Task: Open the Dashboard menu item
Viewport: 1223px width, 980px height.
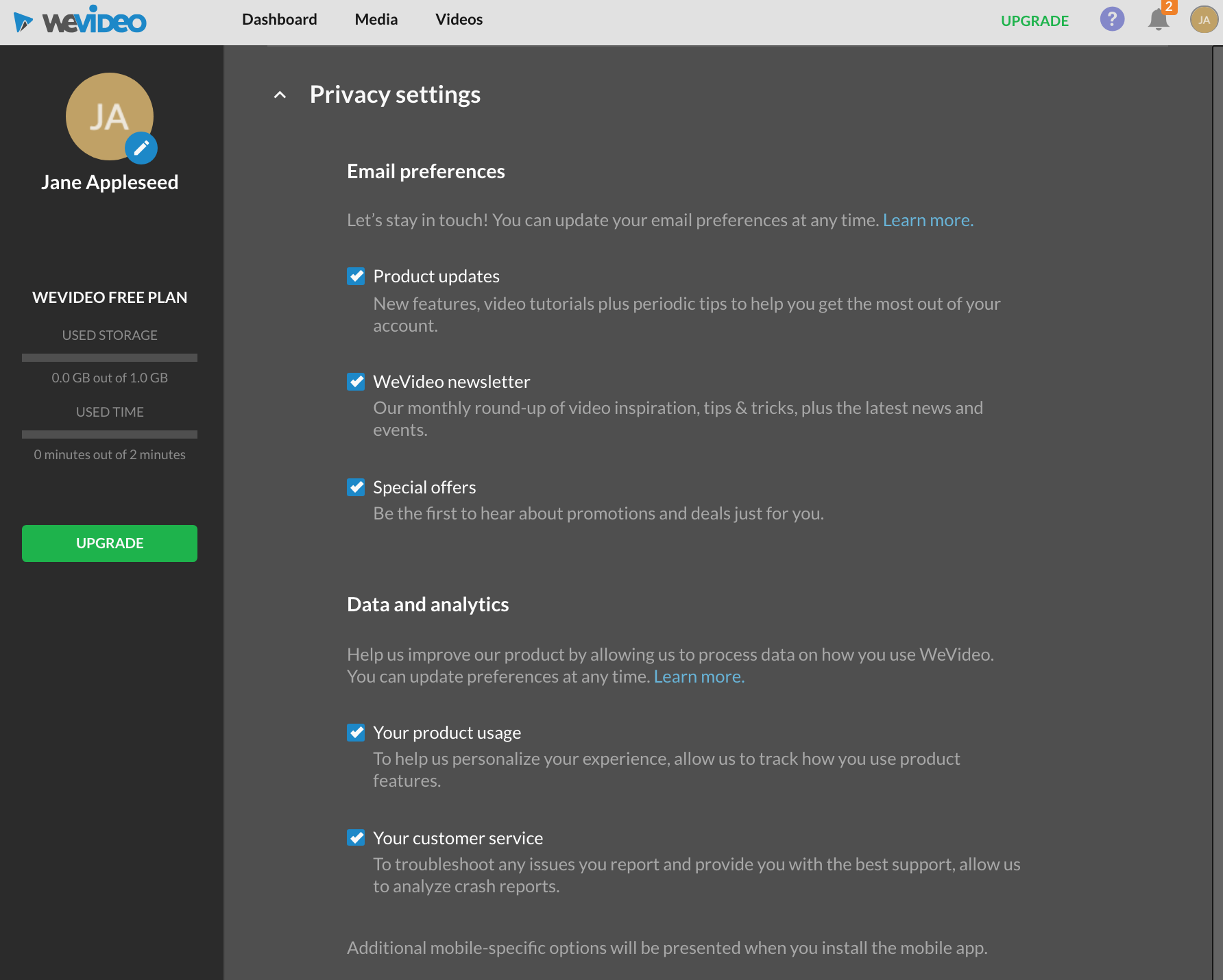Action: (x=279, y=20)
